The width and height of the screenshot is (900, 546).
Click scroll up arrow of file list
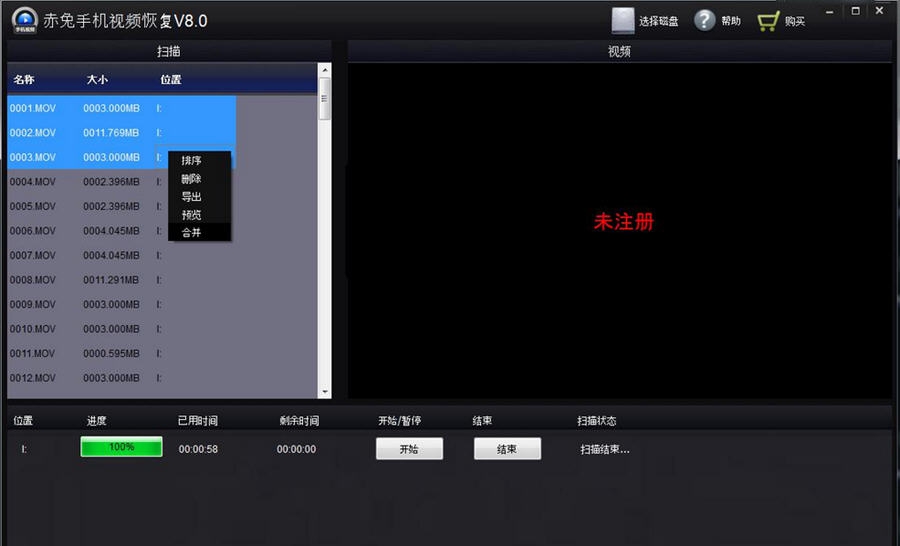click(x=324, y=69)
